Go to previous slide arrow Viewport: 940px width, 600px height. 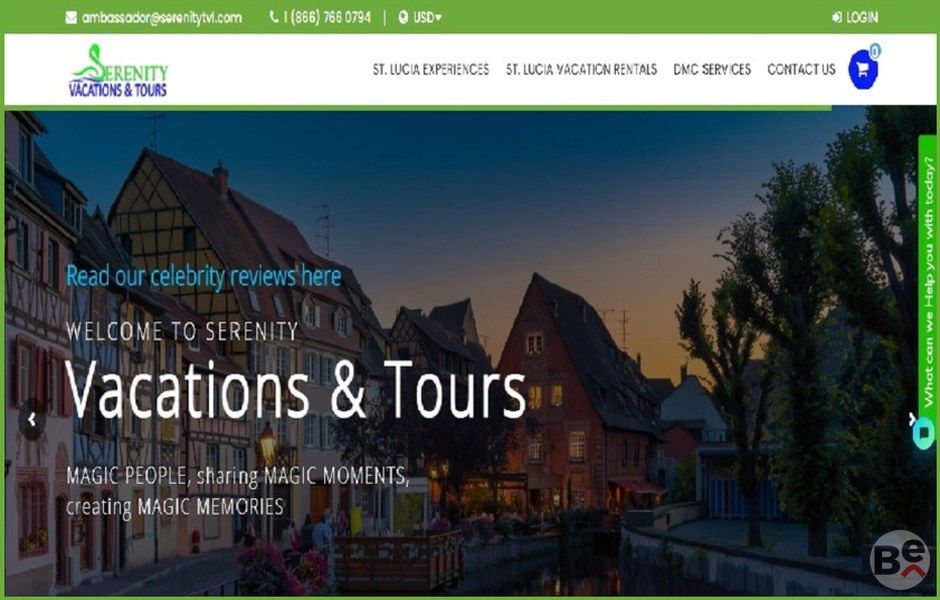coord(32,420)
